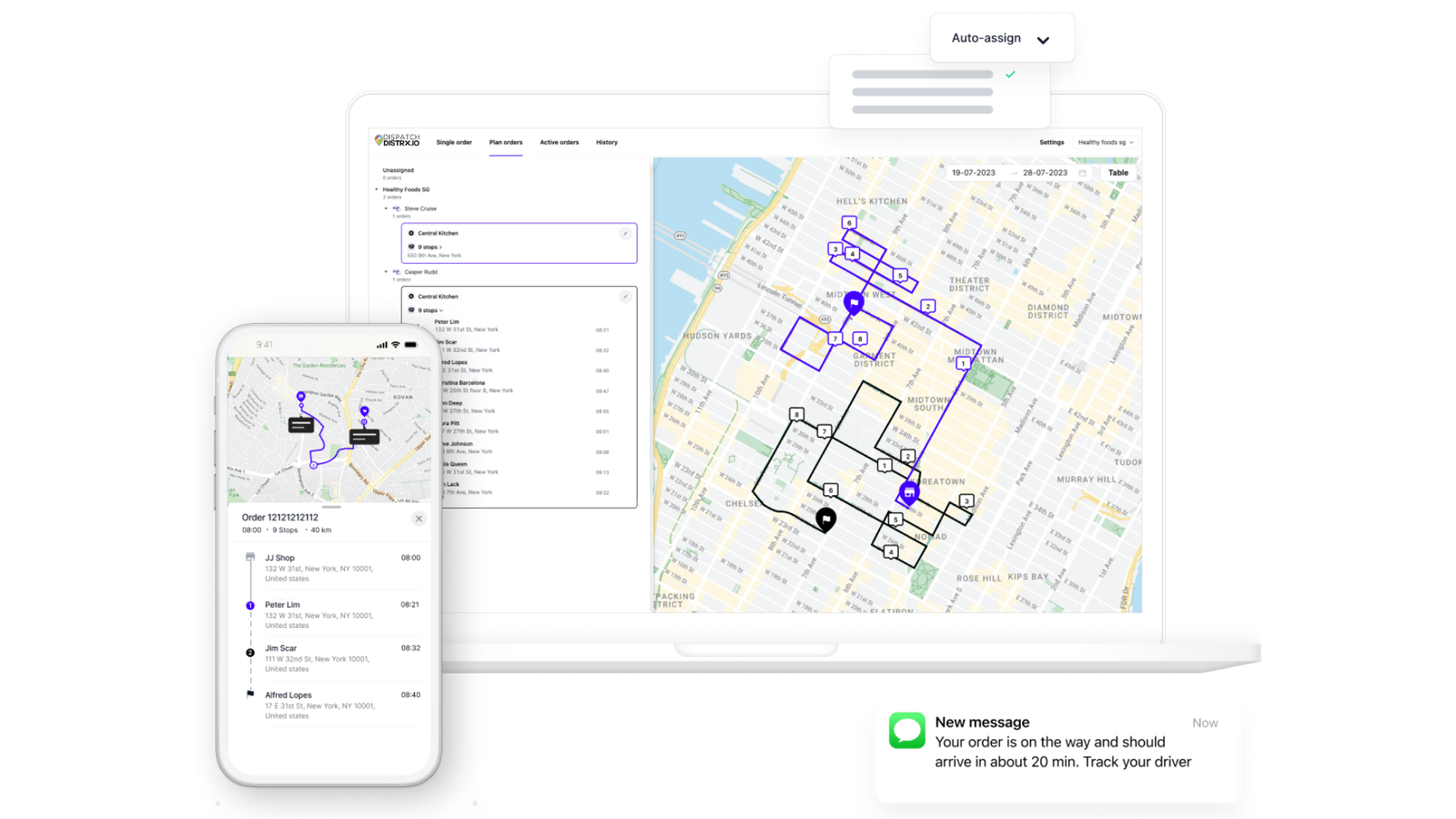Close the Order 12121212112 panel on the phone
The height and width of the screenshot is (819, 1456).
click(x=419, y=519)
